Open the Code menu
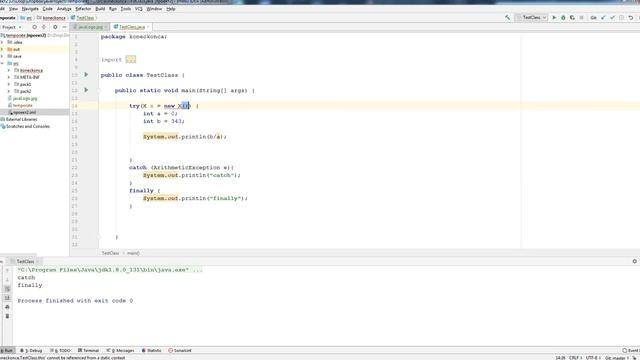Screen dimensions: 640x360 coord(48,9)
